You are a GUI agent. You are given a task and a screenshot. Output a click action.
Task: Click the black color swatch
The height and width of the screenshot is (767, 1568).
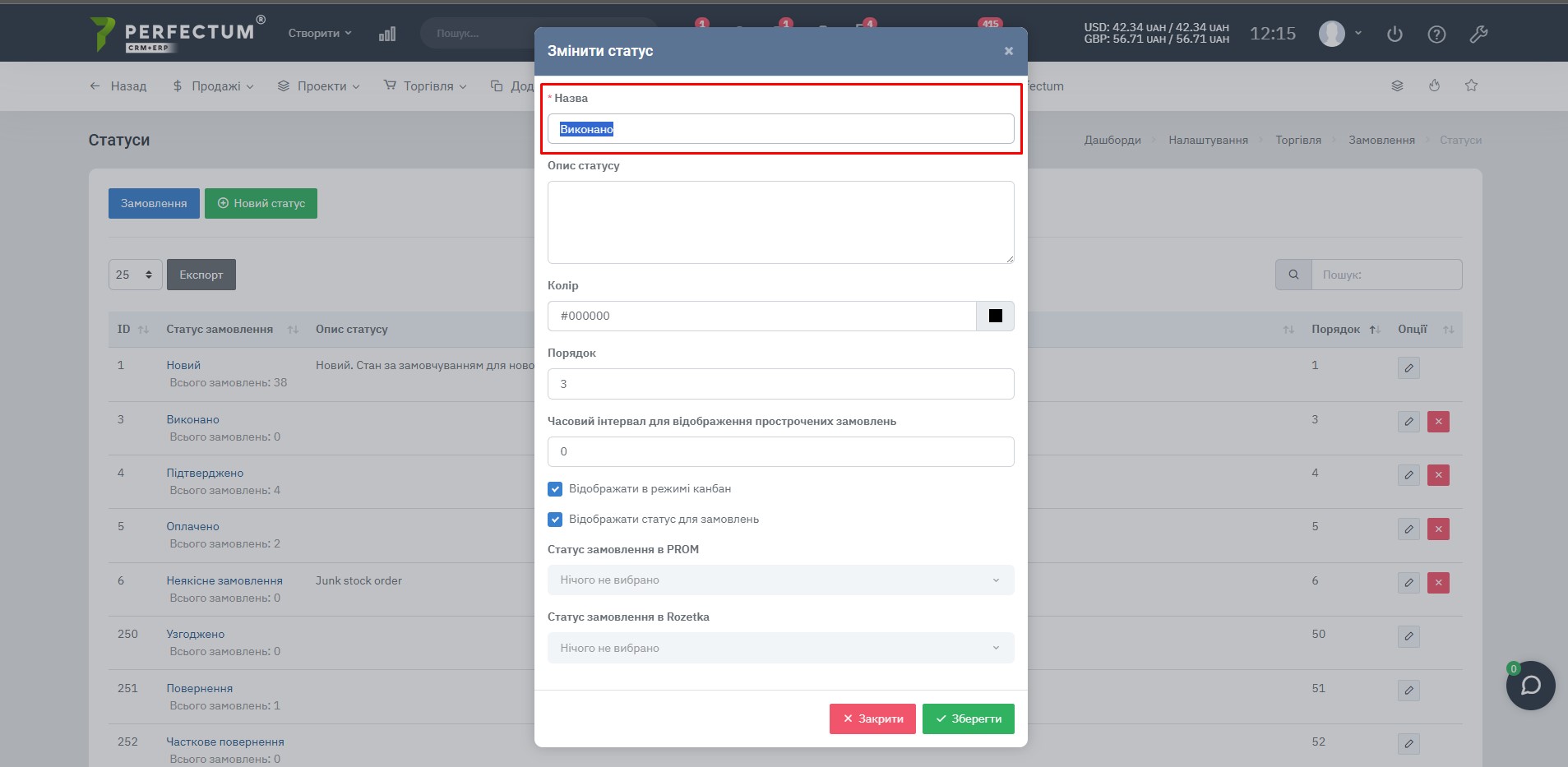(x=995, y=316)
